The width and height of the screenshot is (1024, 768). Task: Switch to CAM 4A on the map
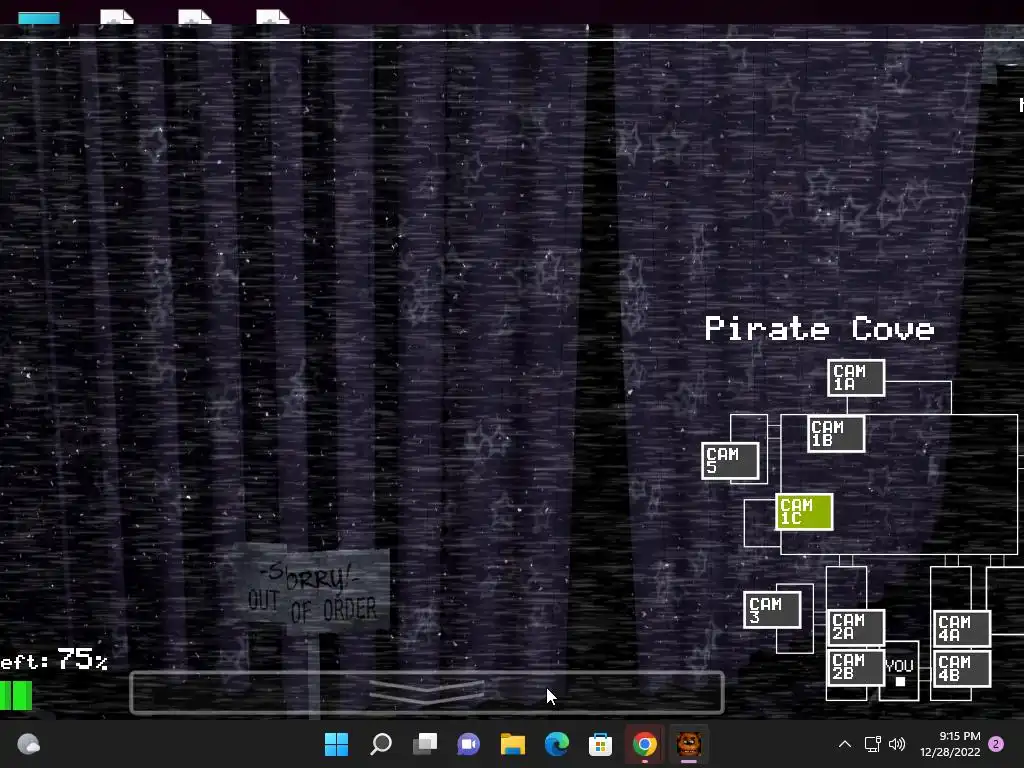(962, 628)
